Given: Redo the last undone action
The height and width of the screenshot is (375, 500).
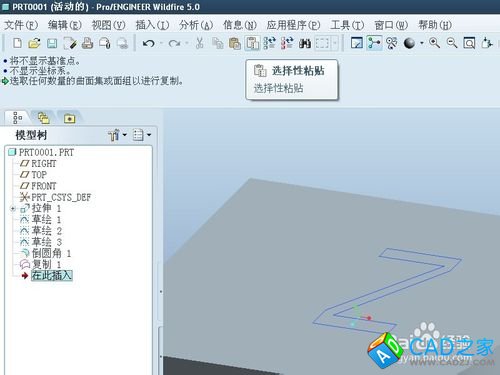Looking at the screenshot, I should pos(174,43).
